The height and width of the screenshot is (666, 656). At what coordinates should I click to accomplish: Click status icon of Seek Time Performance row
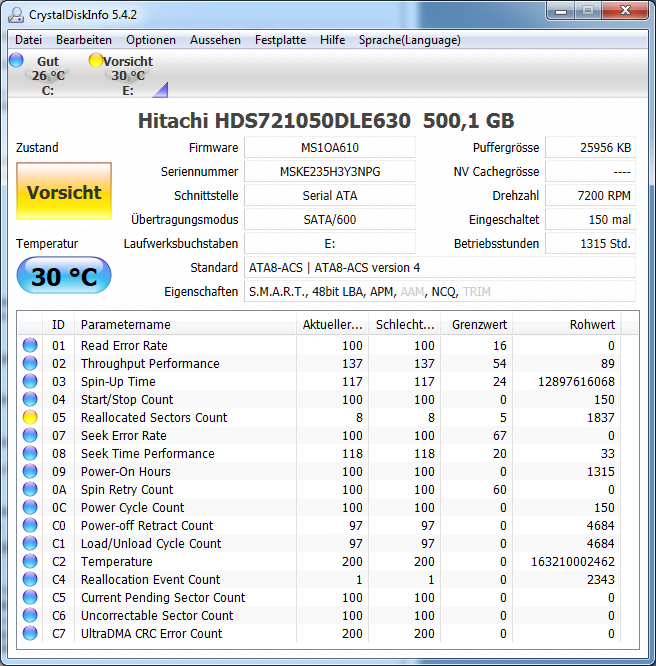click(x=30, y=453)
